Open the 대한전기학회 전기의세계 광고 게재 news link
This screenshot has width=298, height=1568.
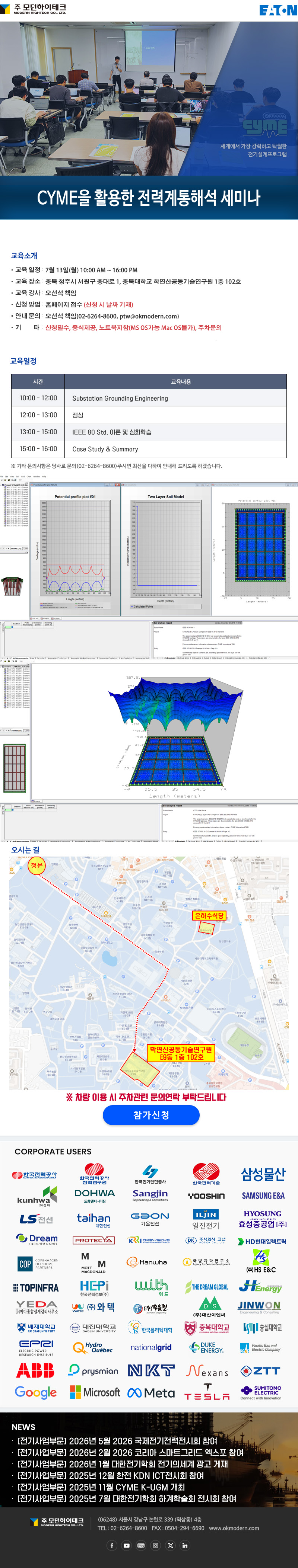[x=122, y=1464]
